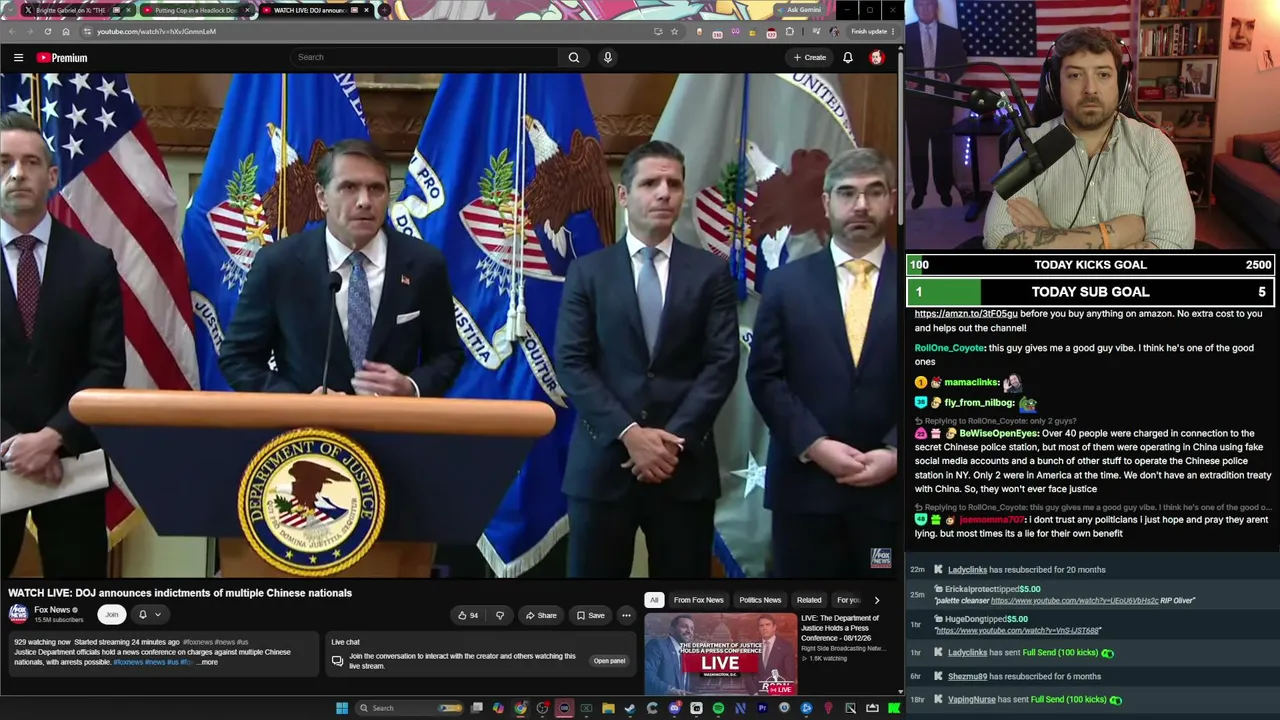Click the Kick icon beside VapingNurse
1280x720 pixels.
[938, 700]
